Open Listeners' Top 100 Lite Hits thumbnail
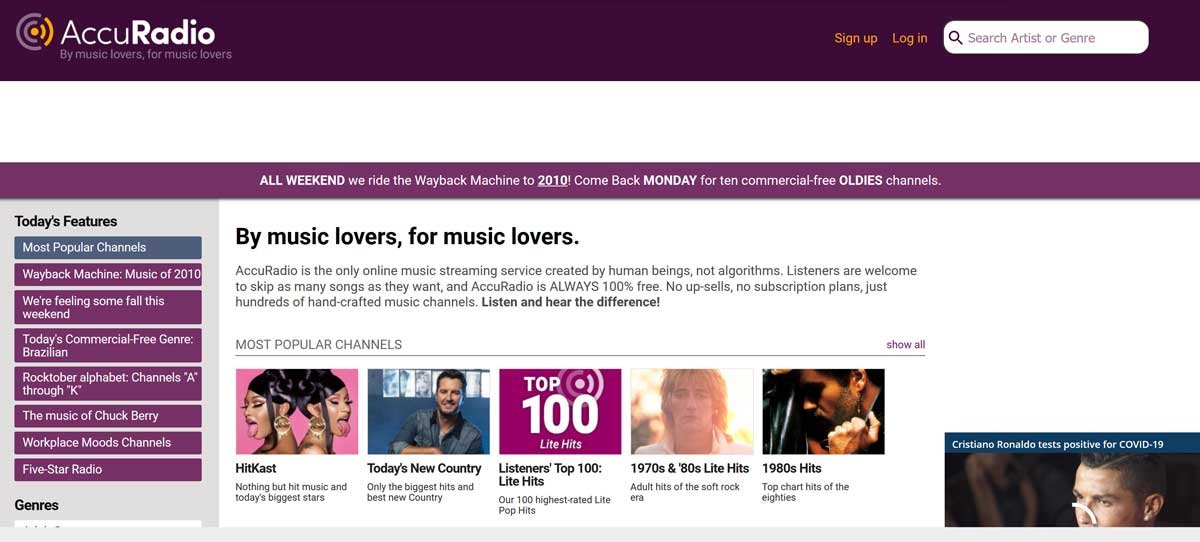 point(560,412)
